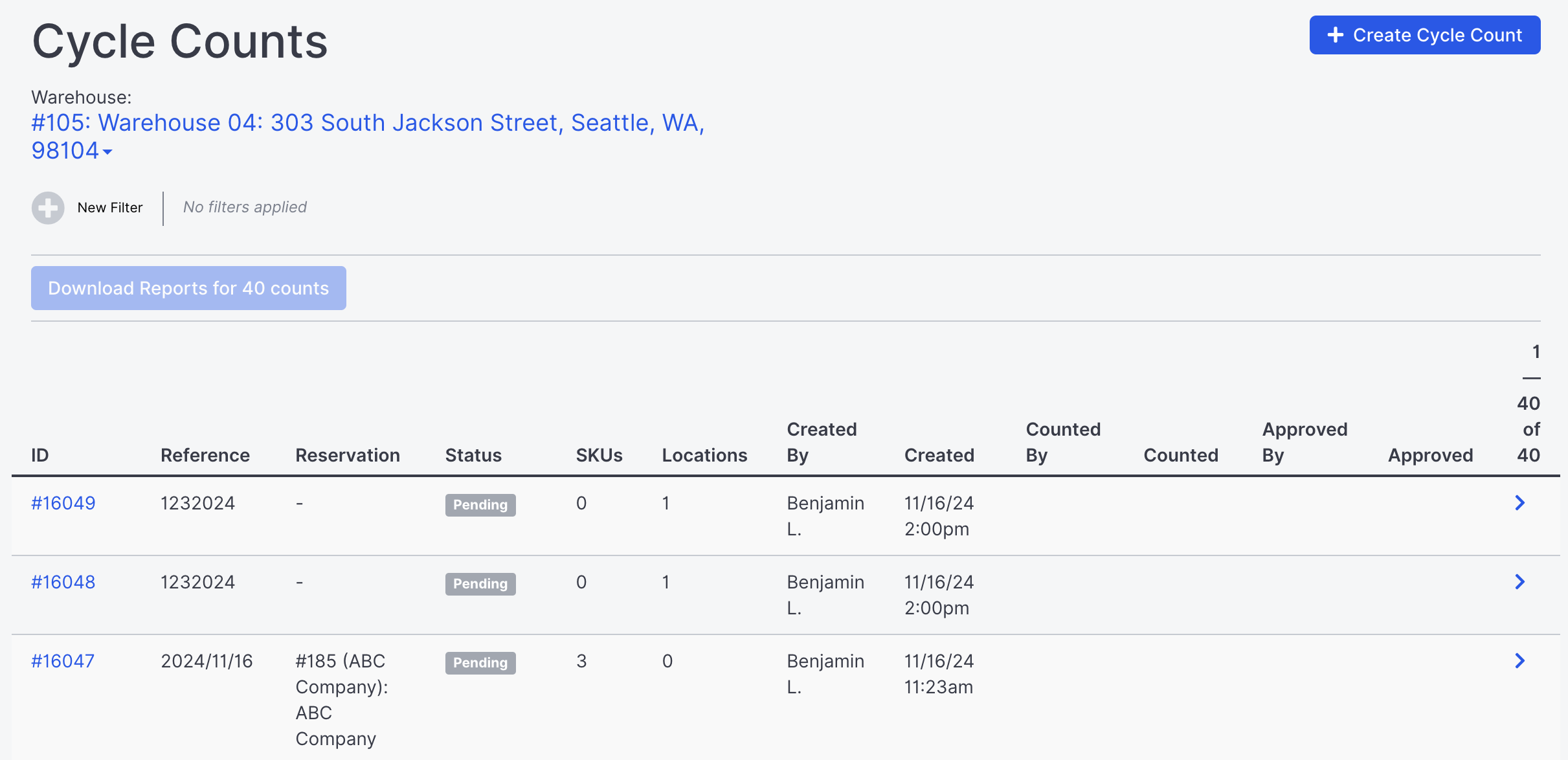Click the Locations column header
The height and width of the screenshot is (760, 1568).
click(x=704, y=455)
